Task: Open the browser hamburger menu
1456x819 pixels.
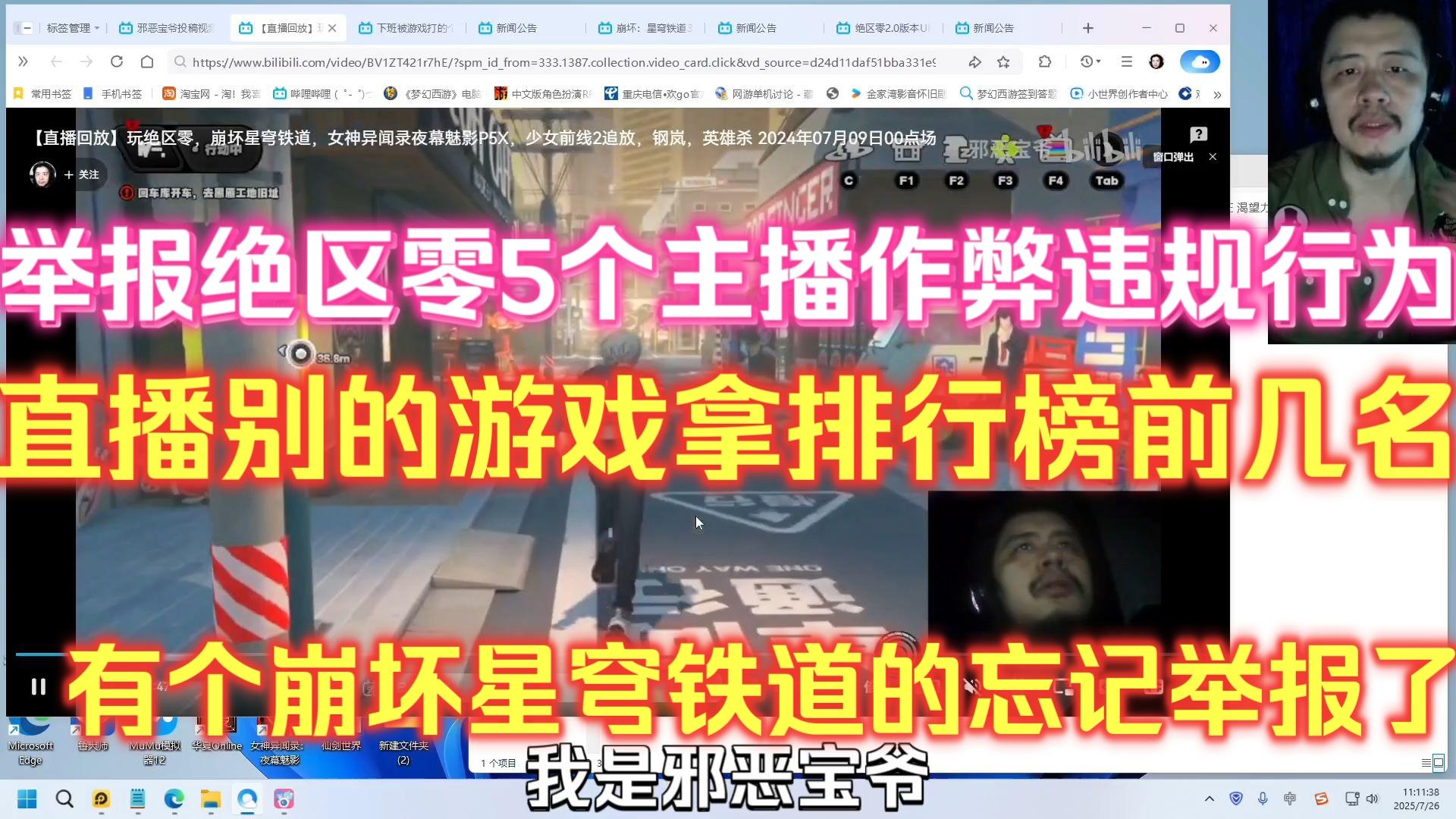Action: click(x=1127, y=61)
